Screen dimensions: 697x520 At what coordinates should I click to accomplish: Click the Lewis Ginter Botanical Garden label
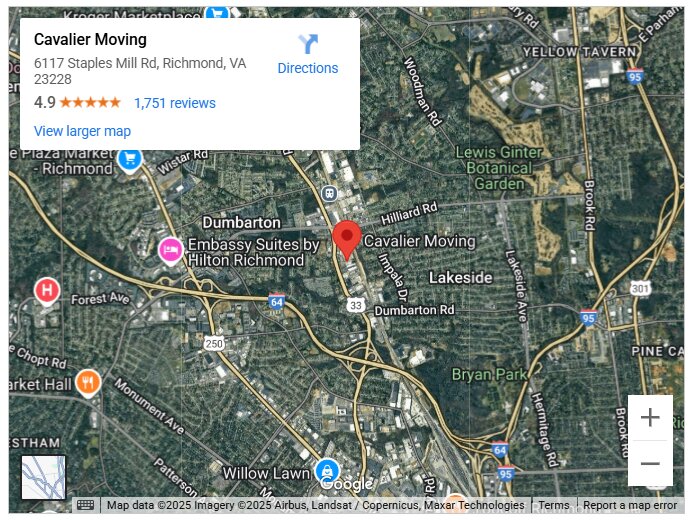(499, 168)
